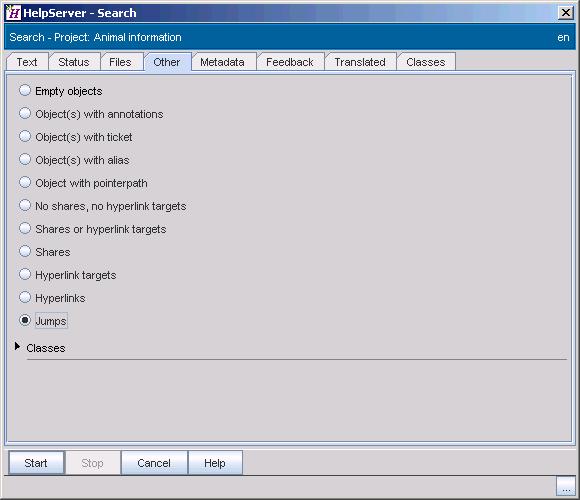This screenshot has width=580, height=500.
Task: Select Object(s) with alias radio button
Action: point(25,159)
